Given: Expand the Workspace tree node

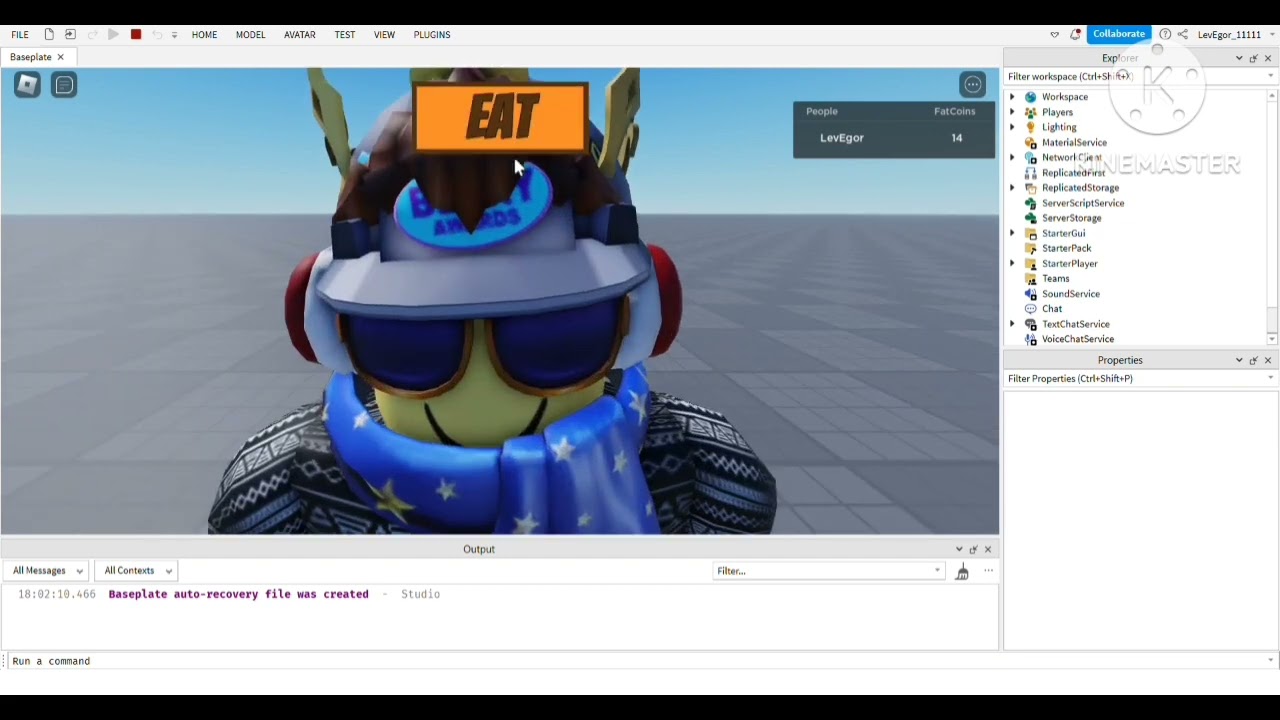Looking at the screenshot, I should coord(1012,97).
